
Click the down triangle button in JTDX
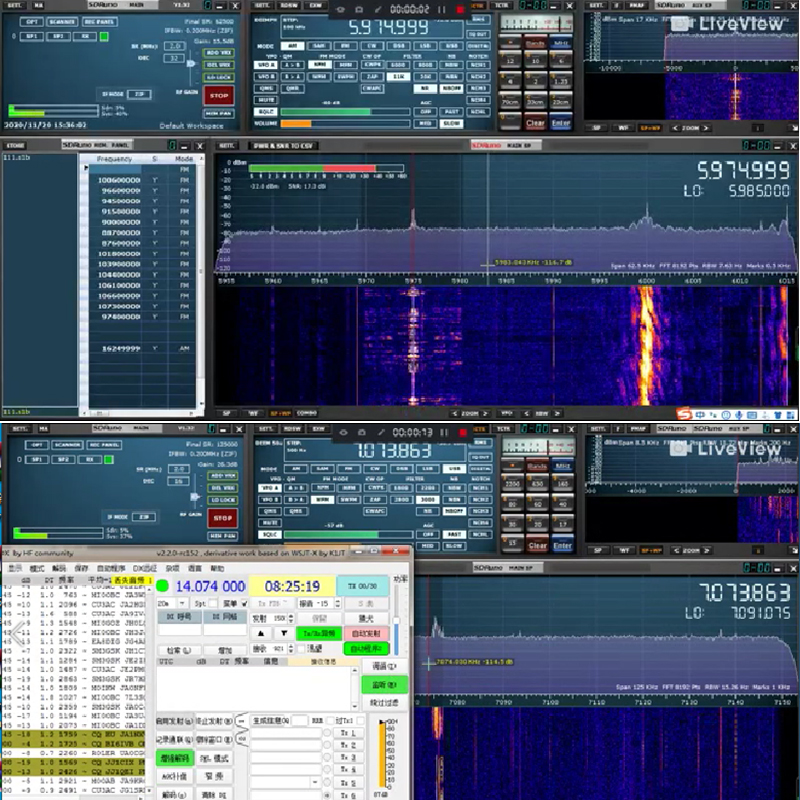tap(284, 633)
